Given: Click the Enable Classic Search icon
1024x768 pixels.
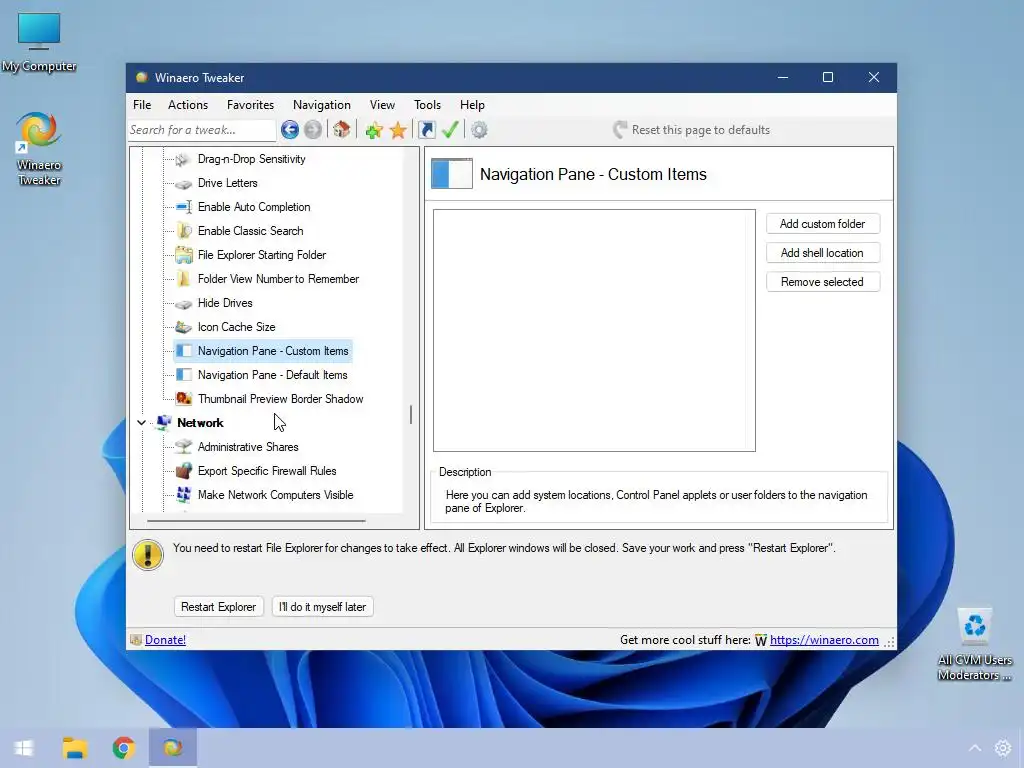Looking at the screenshot, I should [x=184, y=231].
